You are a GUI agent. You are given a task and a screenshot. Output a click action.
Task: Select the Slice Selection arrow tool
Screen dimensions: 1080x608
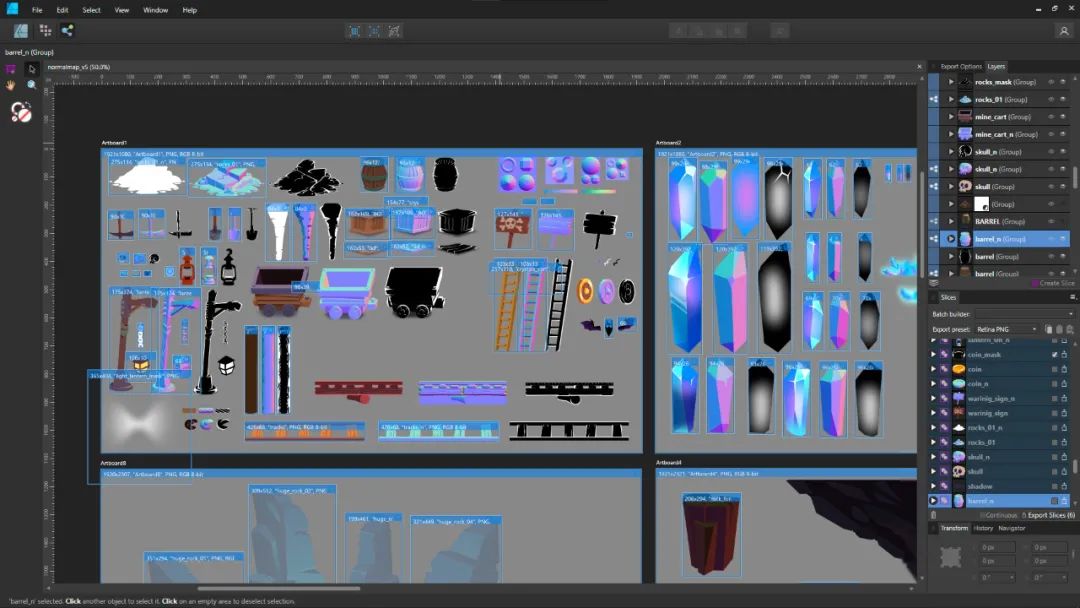pos(32,69)
